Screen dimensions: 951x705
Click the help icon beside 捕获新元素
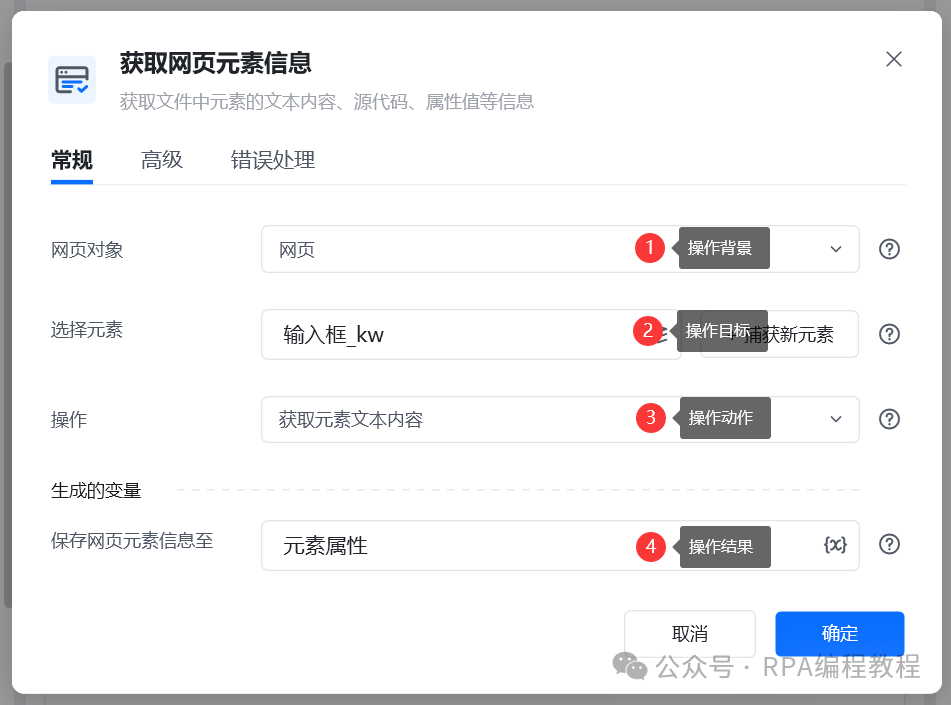point(889,334)
